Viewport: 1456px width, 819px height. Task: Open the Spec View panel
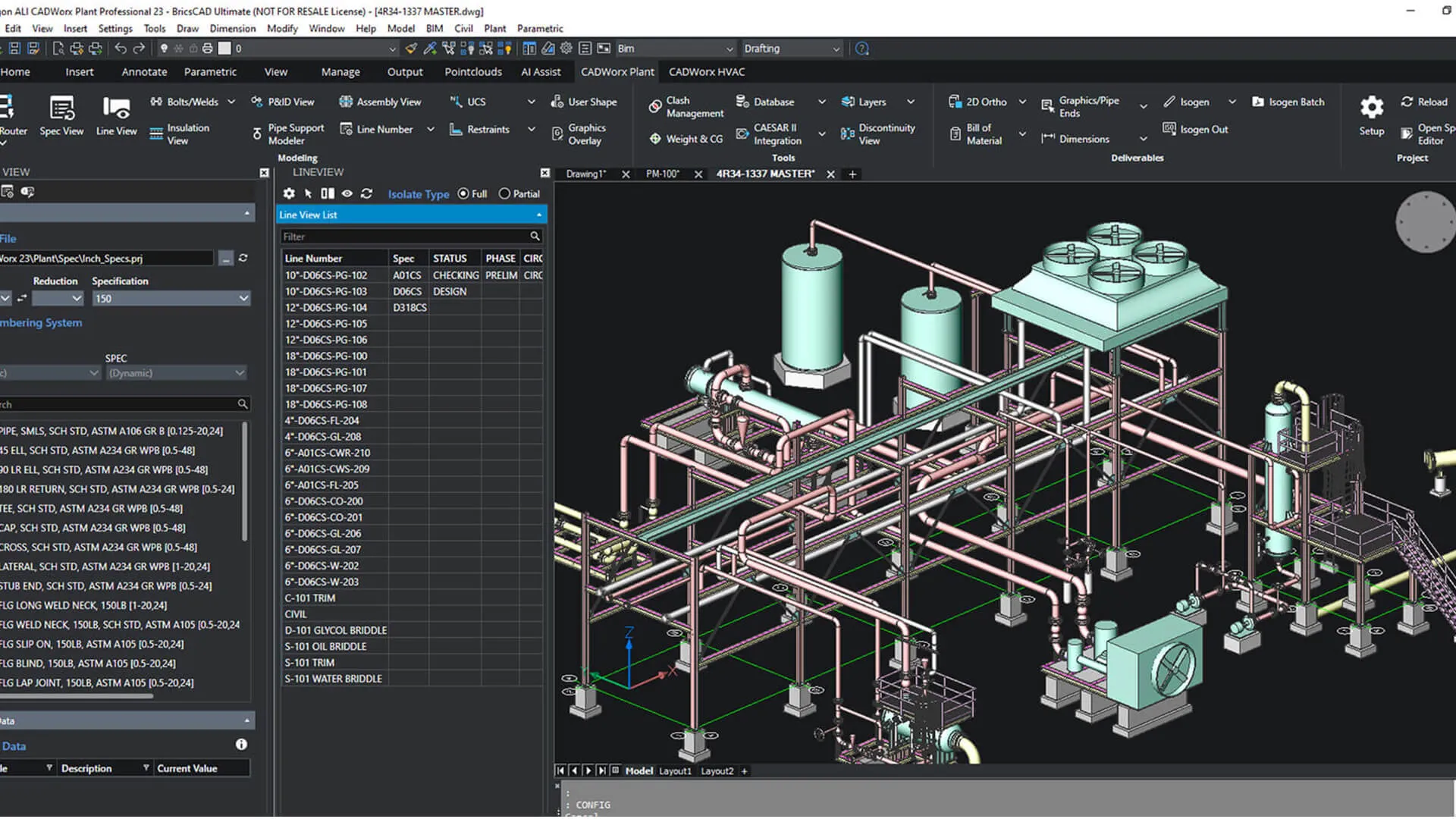tap(61, 115)
